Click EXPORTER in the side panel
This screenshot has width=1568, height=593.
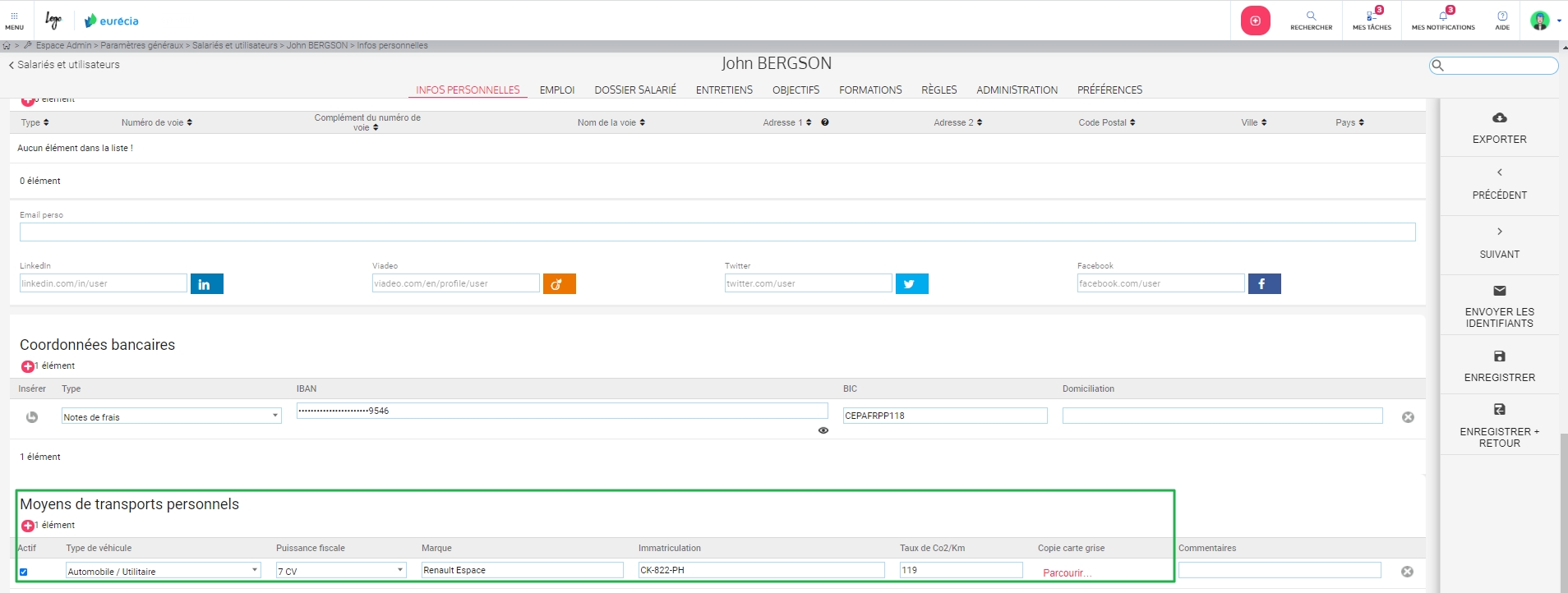point(1500,128)
